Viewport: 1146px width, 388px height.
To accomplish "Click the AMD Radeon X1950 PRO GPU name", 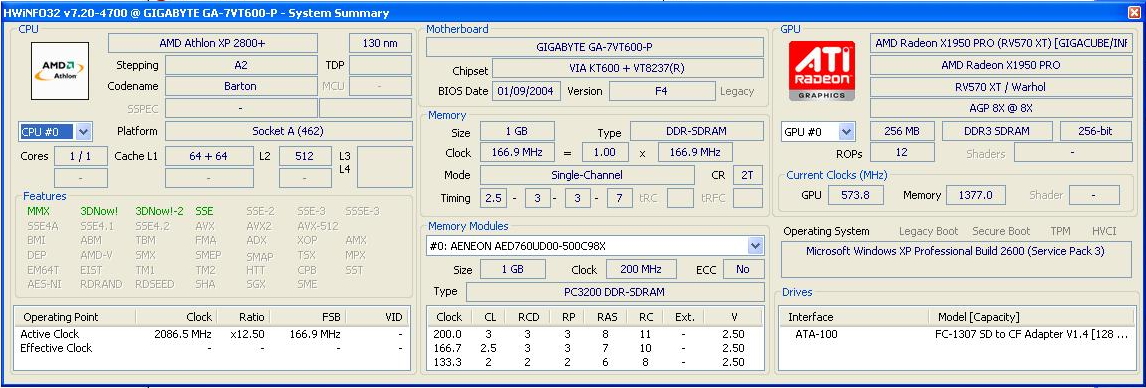I will pos(1001,65).
